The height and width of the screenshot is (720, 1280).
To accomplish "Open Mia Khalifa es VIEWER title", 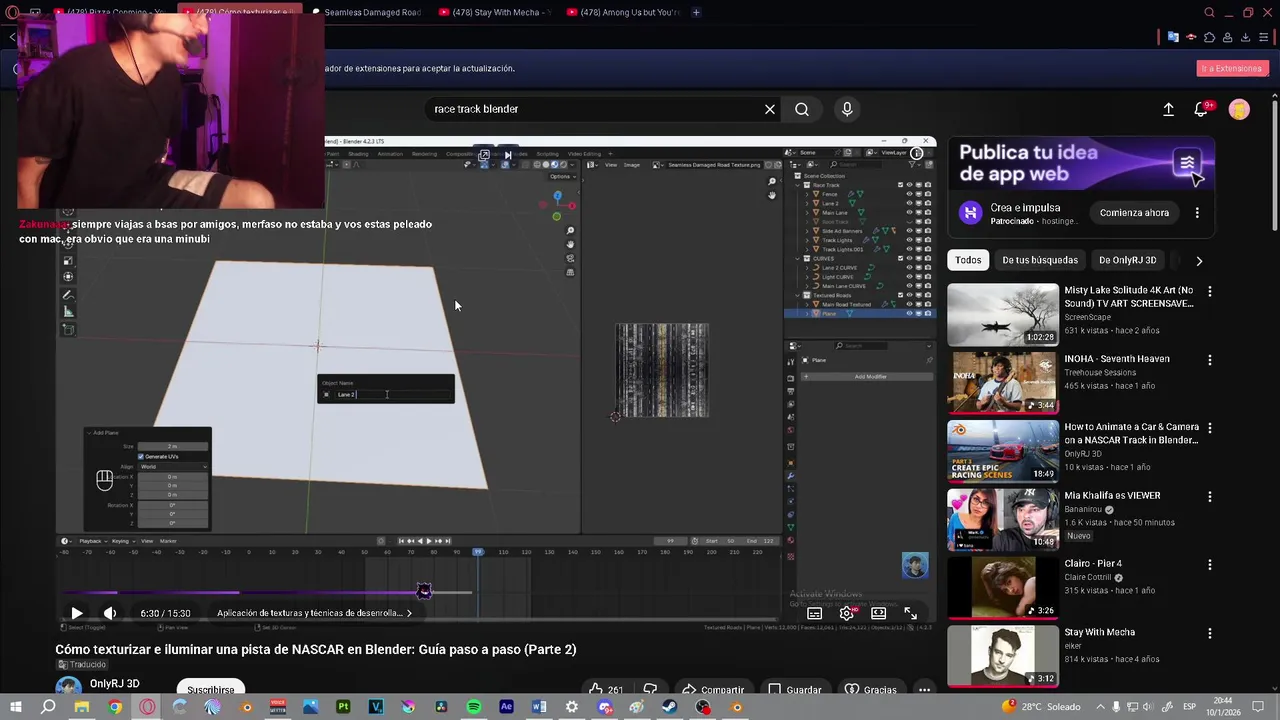I will [1112, 496].
